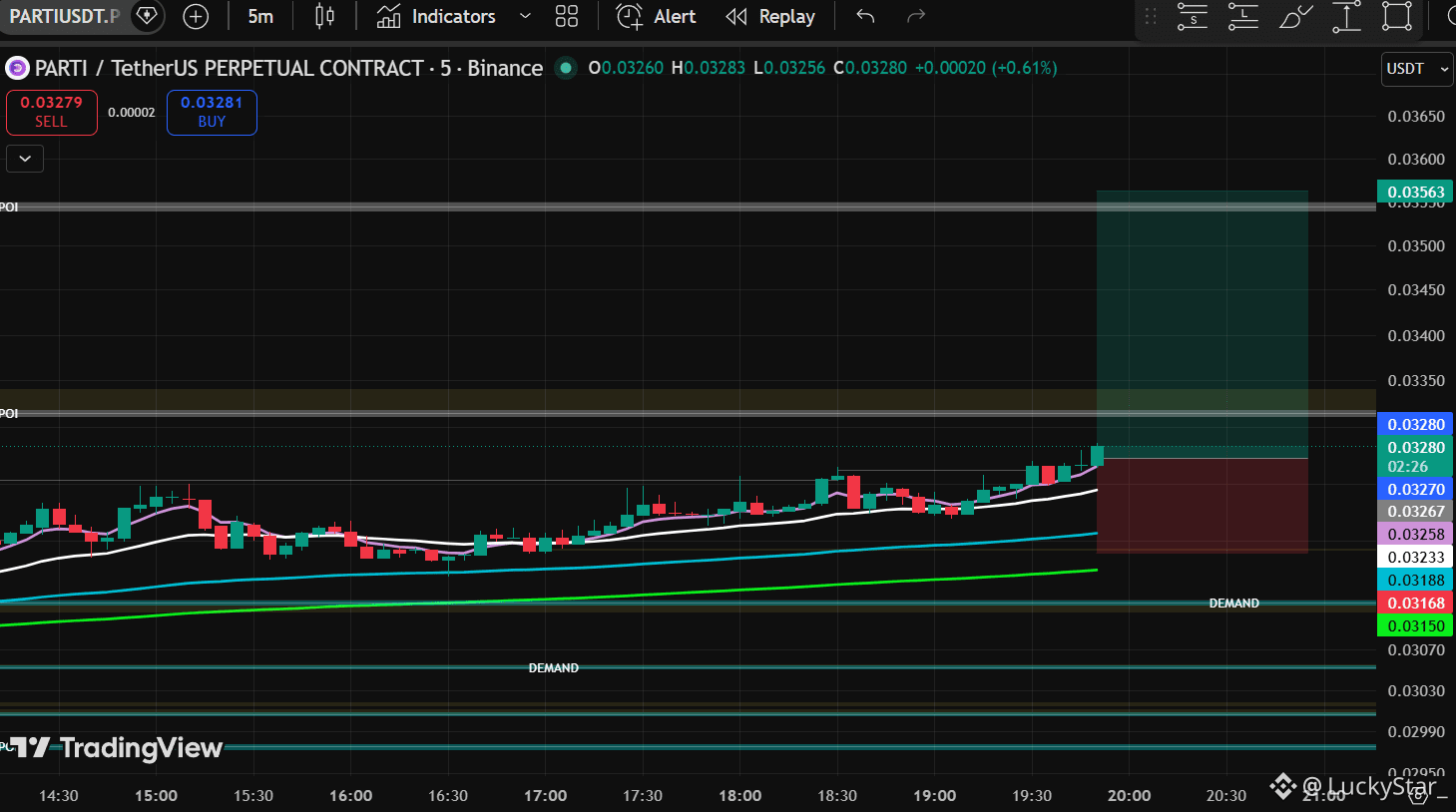Click the 0.03400 price scale label
Viewport: 1456px width, 812px height.
(1416, 336)
